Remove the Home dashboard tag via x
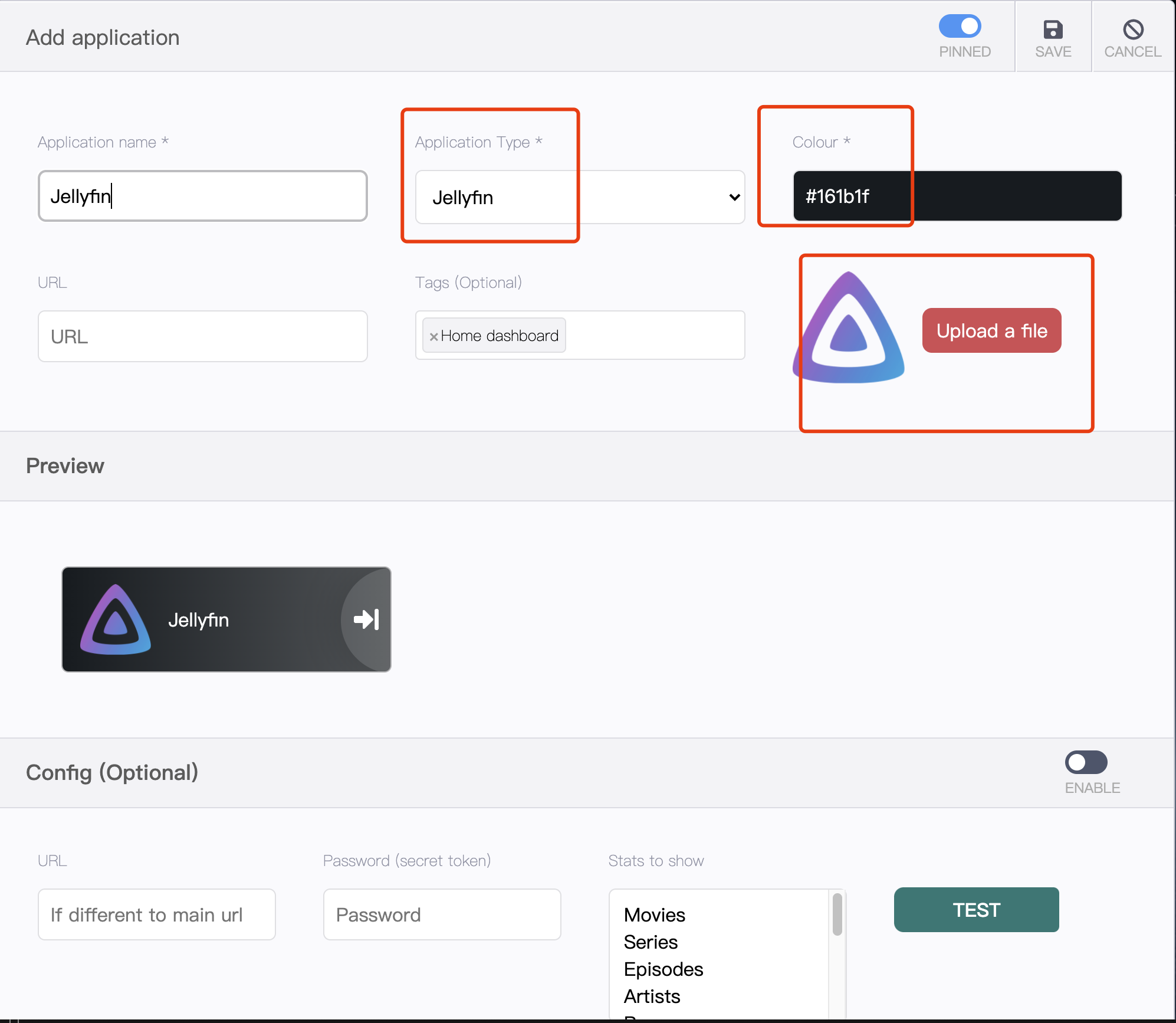1176x1023 pixels. [433, 337]
